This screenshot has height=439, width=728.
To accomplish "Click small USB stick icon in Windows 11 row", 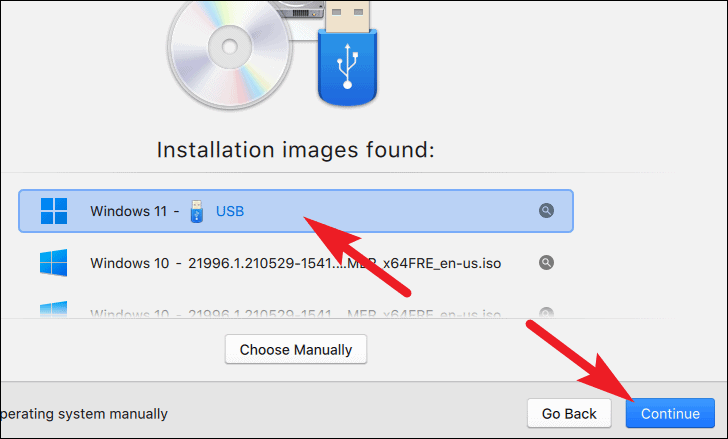I will tap(197, 212).
